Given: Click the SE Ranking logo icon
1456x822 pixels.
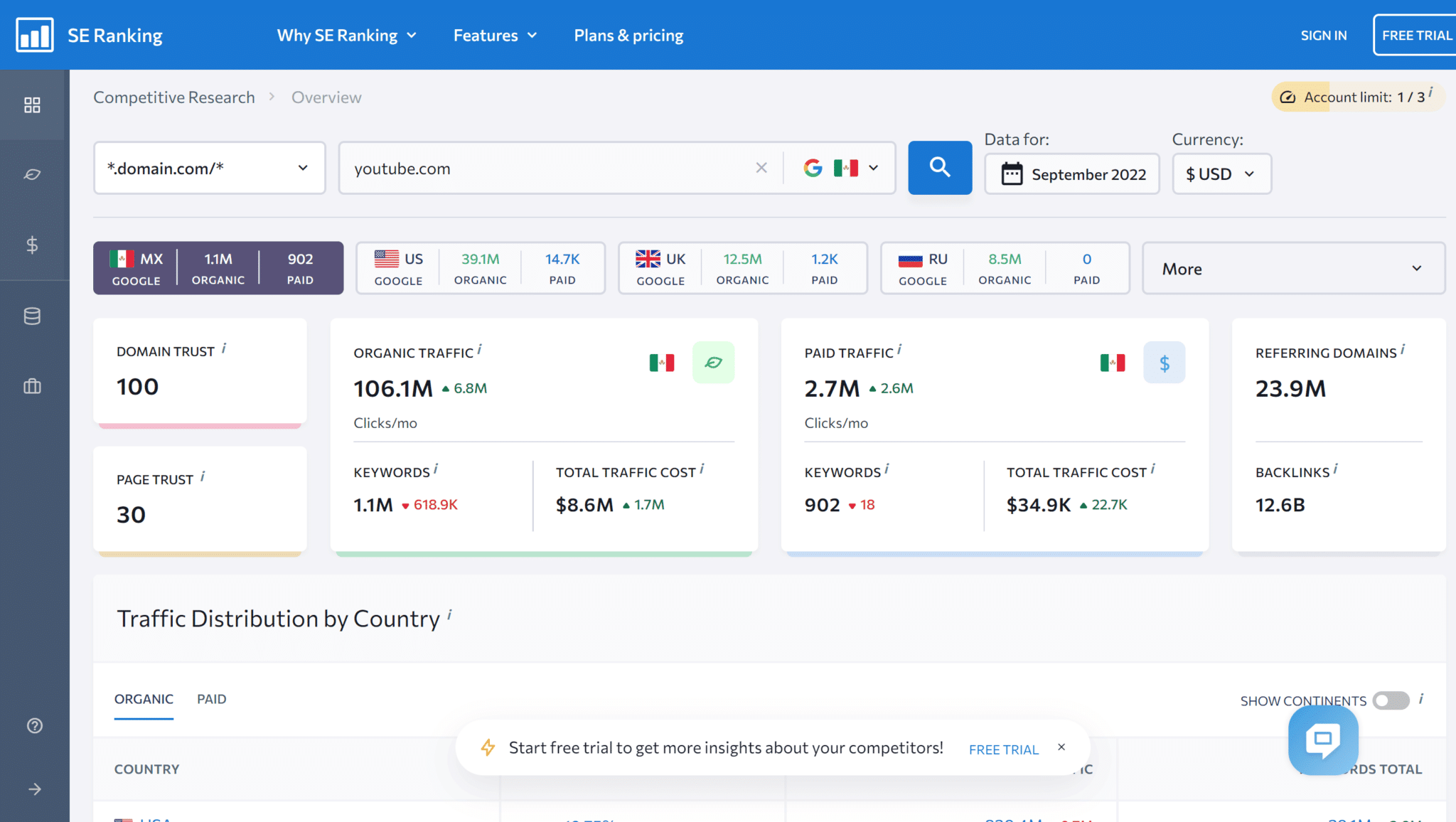Looking at the screenshot, I should tap(34, 35).
